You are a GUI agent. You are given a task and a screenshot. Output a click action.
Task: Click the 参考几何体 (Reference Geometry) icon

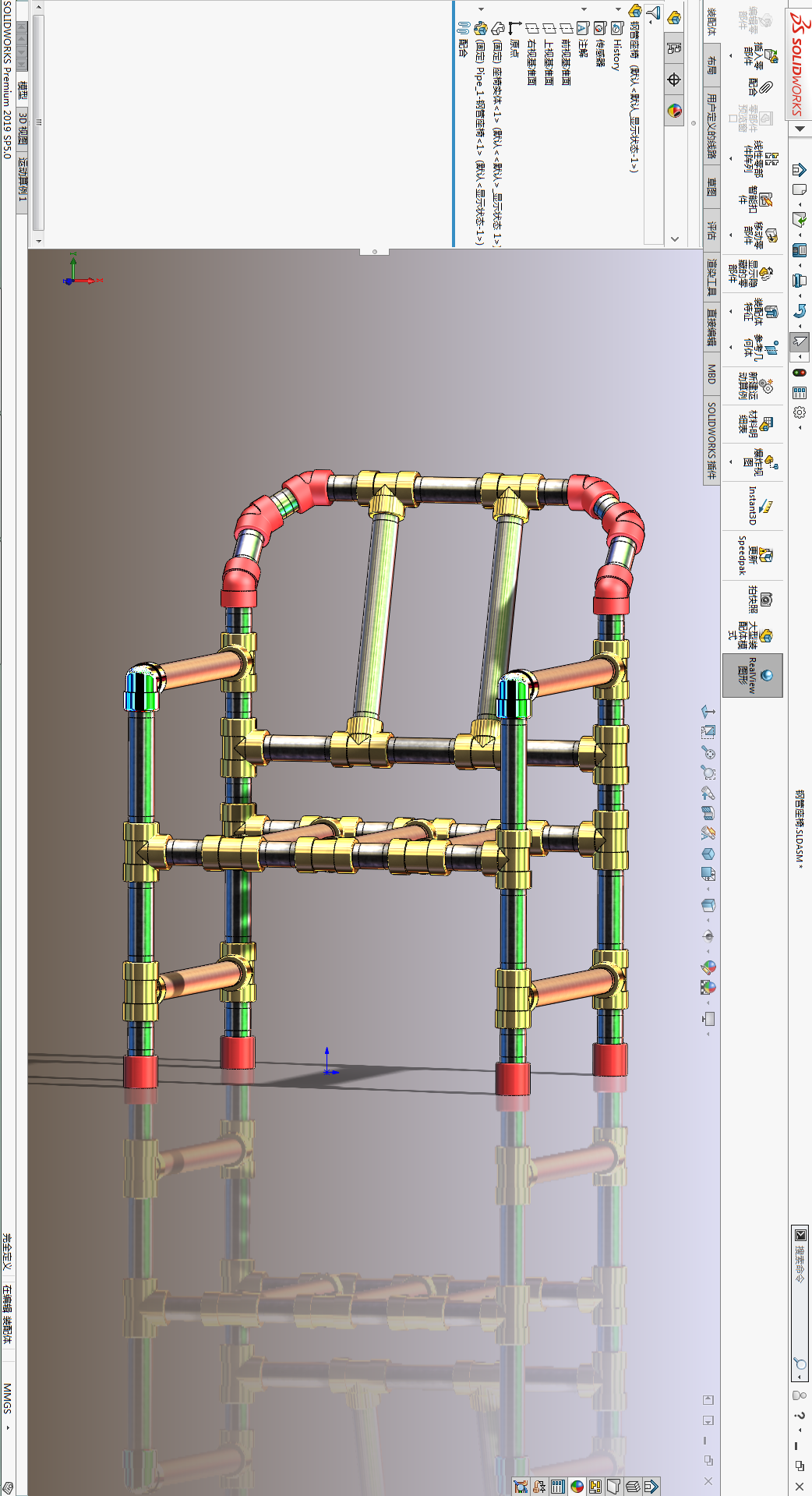tap(770, 347)
